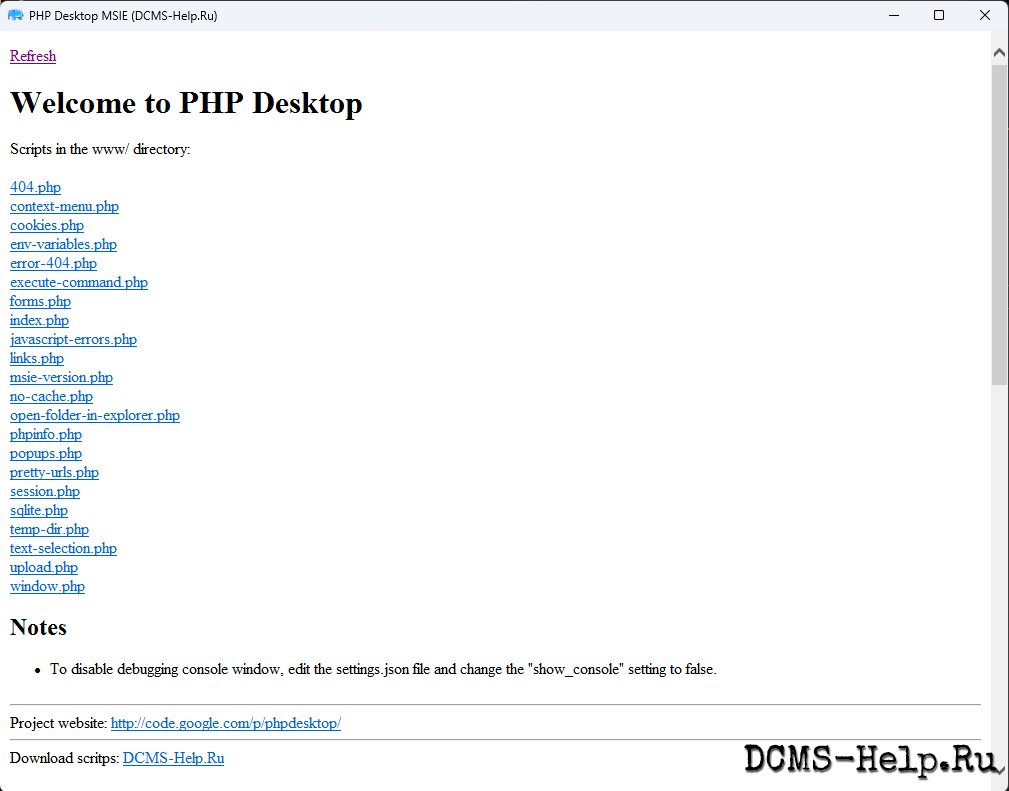Open open-folder-in-explorer.php

95,415
